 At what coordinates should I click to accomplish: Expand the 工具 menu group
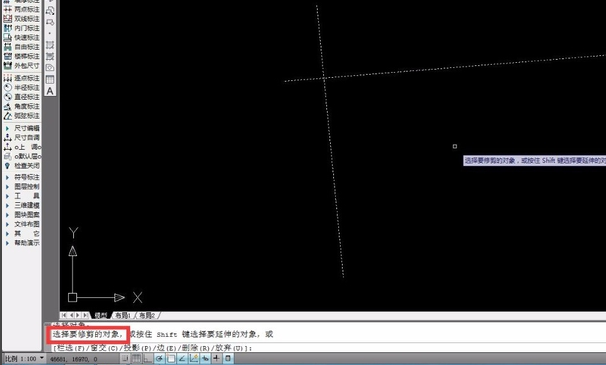pyautogui.click(x=22, y=196)
